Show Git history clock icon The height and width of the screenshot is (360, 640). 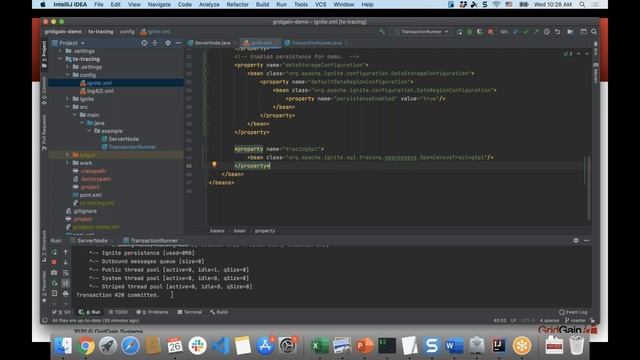pos(547,31)
